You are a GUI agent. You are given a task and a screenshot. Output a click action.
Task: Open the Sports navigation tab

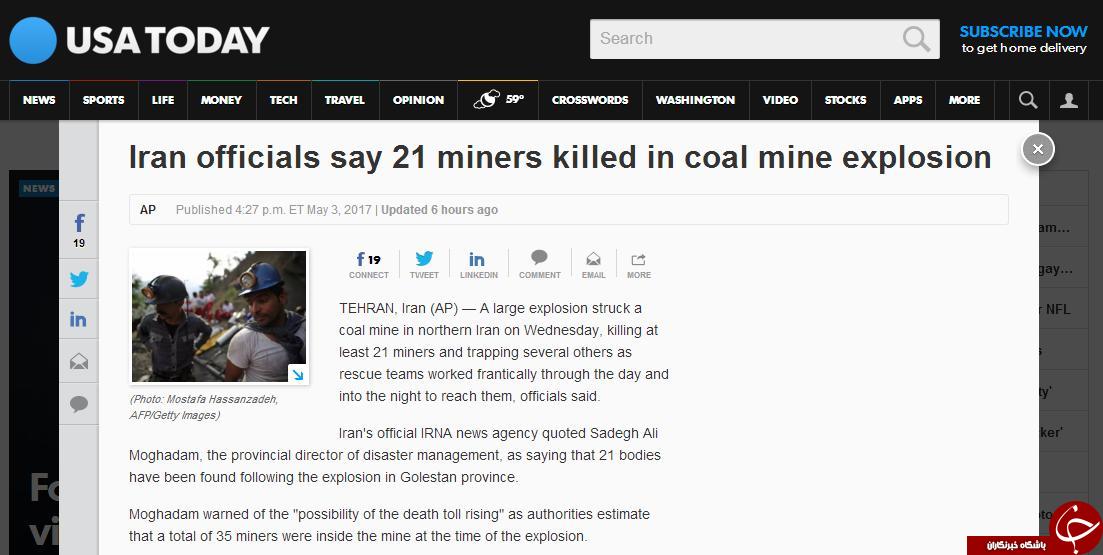tap(103, 100)
